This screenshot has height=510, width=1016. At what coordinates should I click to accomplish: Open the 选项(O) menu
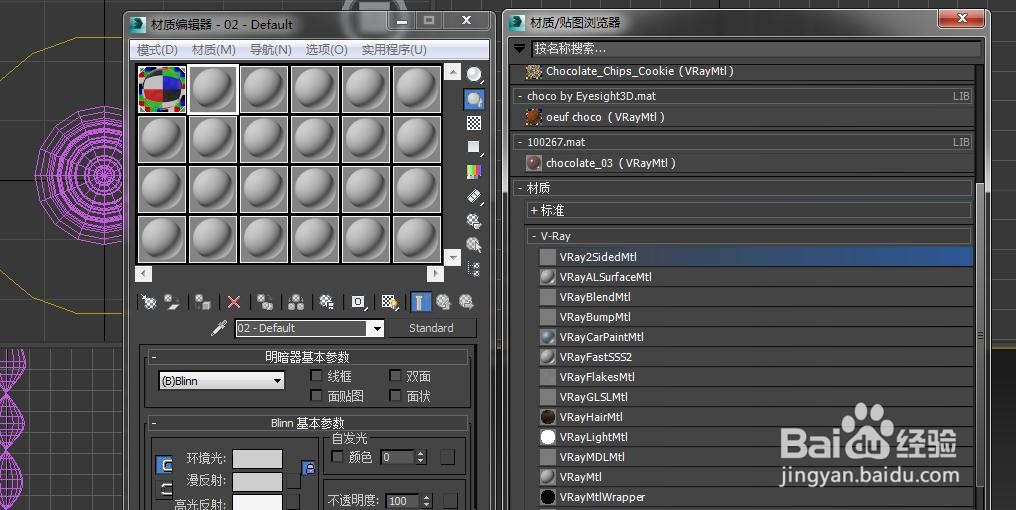(x=327, y=50)
